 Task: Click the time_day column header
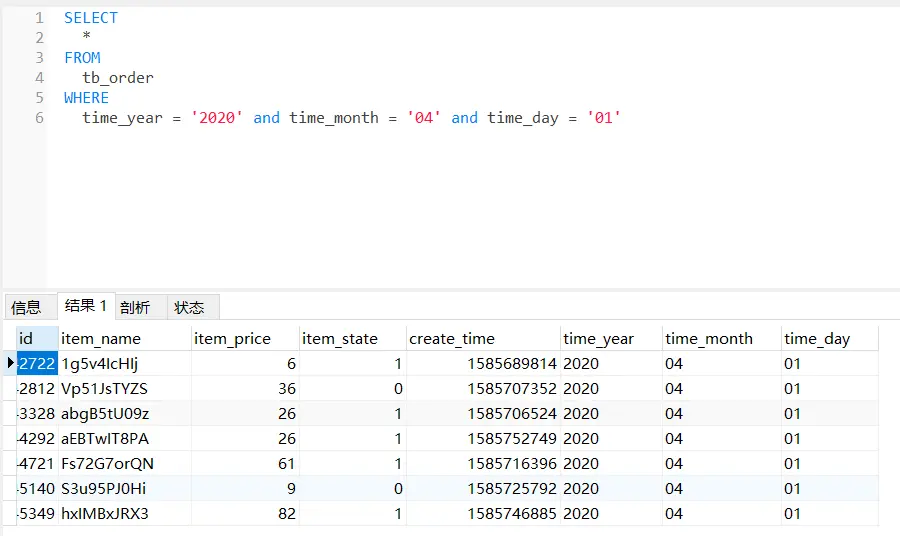[817, 338]
